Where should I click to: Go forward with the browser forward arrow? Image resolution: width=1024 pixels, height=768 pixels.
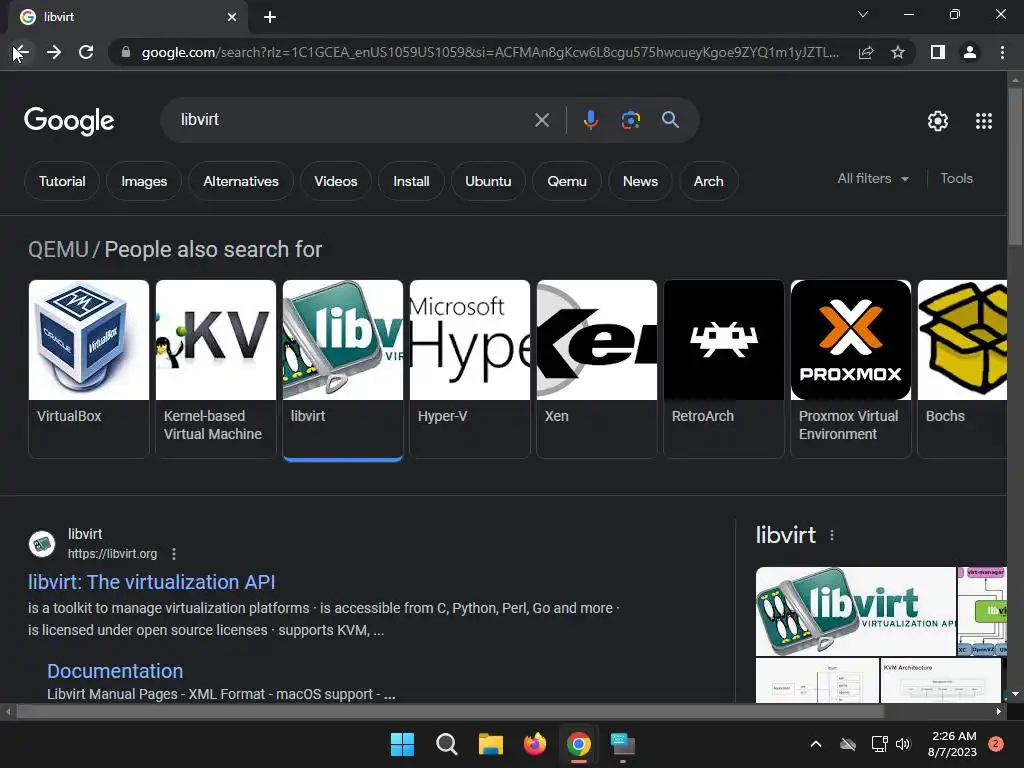[54, 52]
